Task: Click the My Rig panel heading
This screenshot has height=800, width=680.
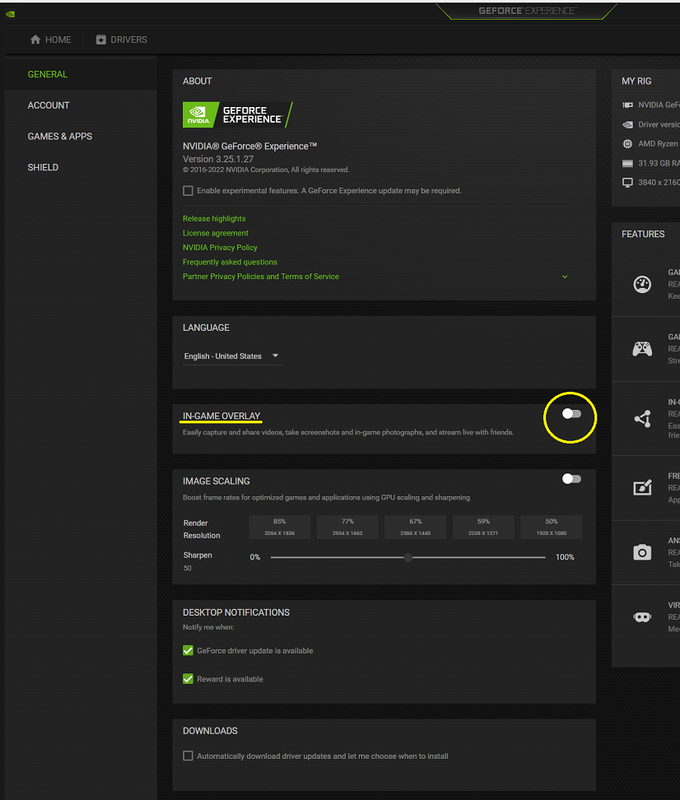Action: click(x=636, y=81)
